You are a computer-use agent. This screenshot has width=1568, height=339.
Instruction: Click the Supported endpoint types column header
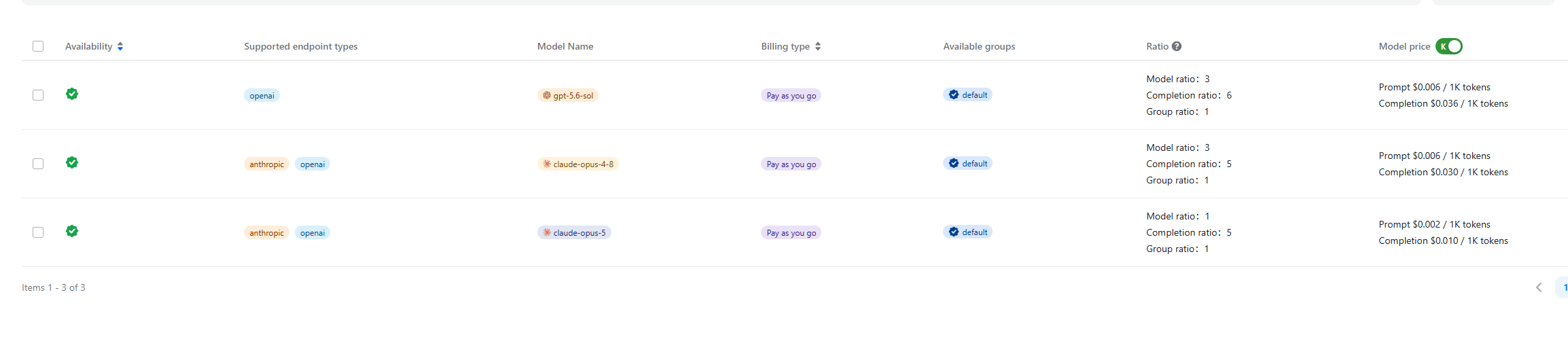coord(301,46)
